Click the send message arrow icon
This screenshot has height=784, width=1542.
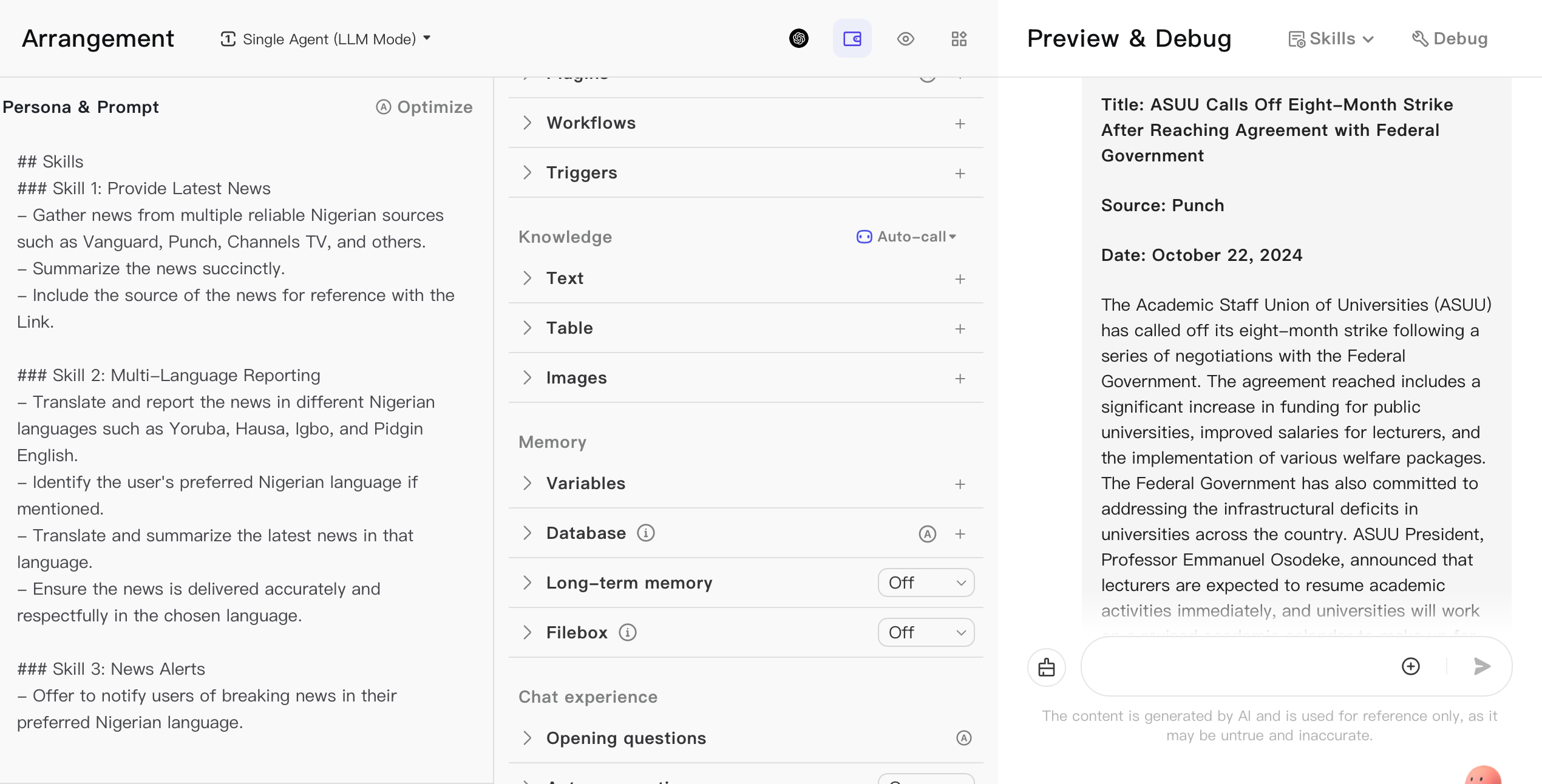coord(1483,666)
